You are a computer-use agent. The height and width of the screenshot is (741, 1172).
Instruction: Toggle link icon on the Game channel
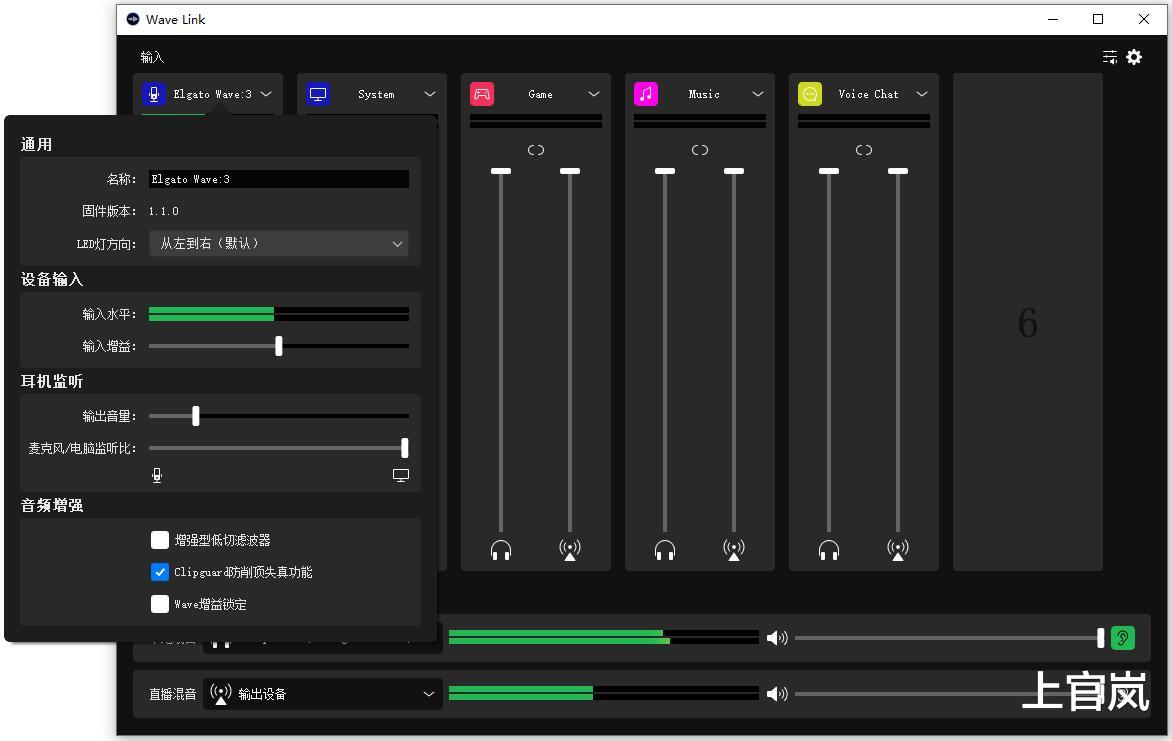(536, 150)
